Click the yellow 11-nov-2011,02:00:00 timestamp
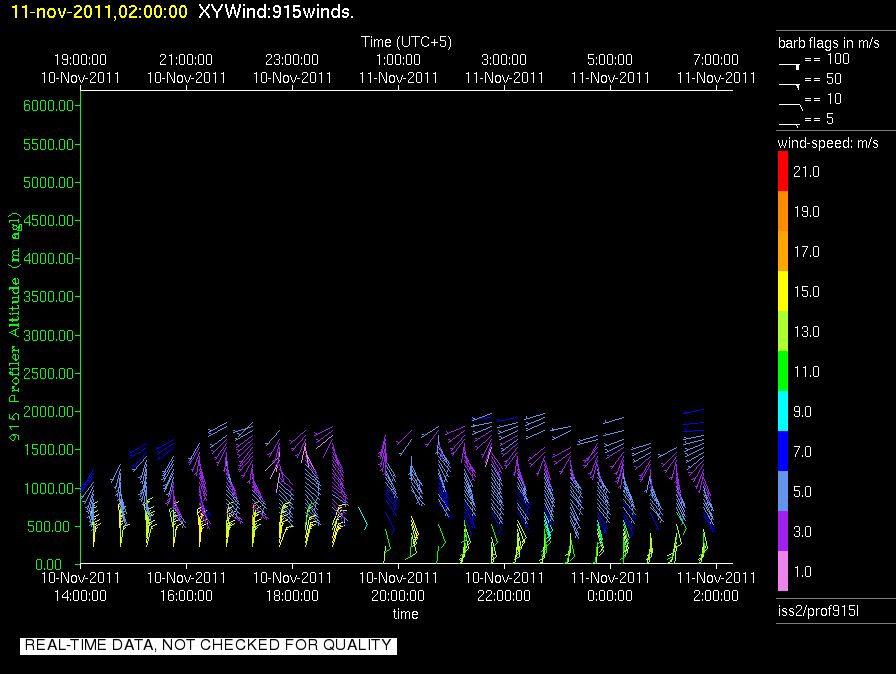896x674 pixels. [x=98, y=12]
